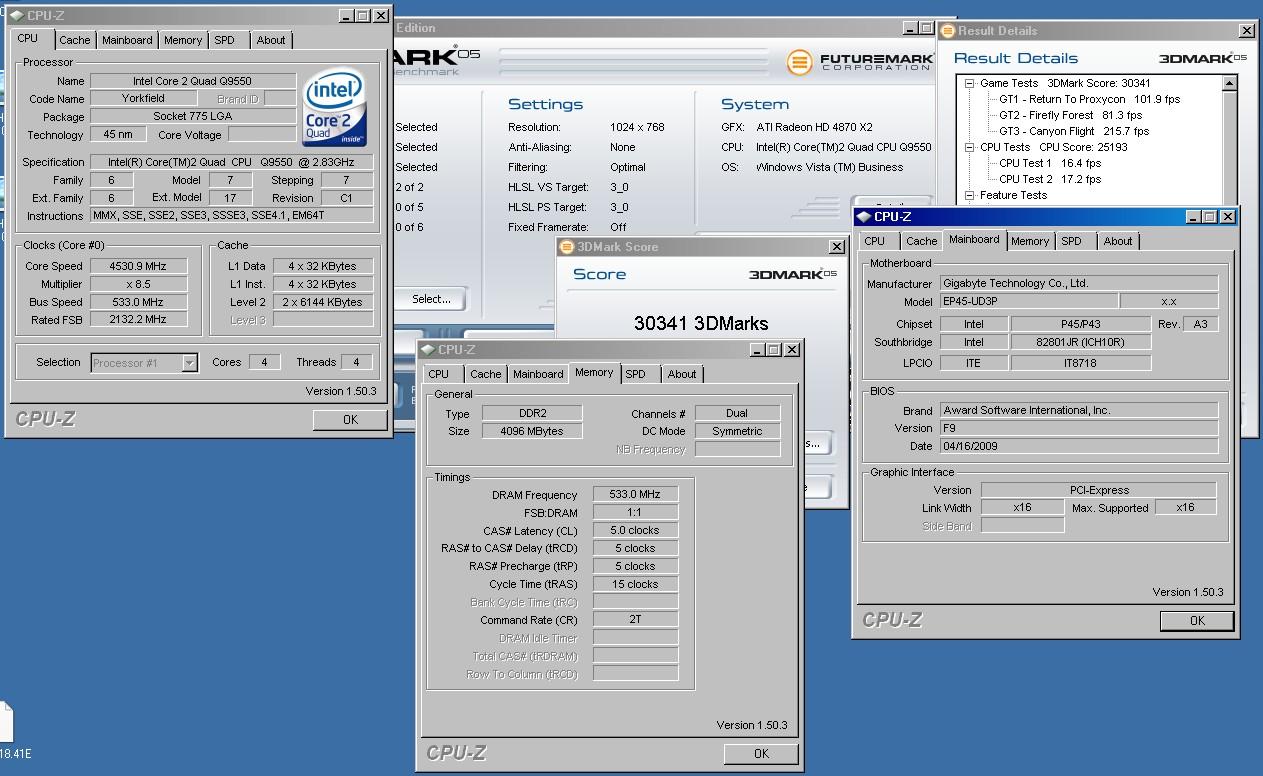Open Memory tab in top-left CPU-Z window
Screen dimensions: 1263x776
point(183,40)
